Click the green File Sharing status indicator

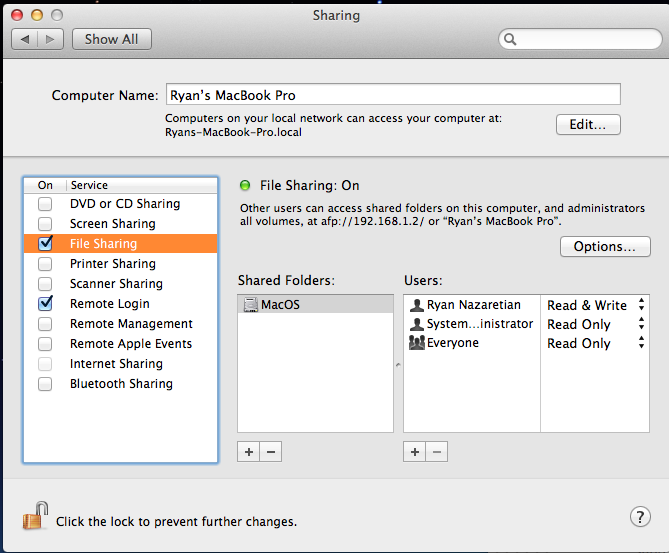(245, 185)
